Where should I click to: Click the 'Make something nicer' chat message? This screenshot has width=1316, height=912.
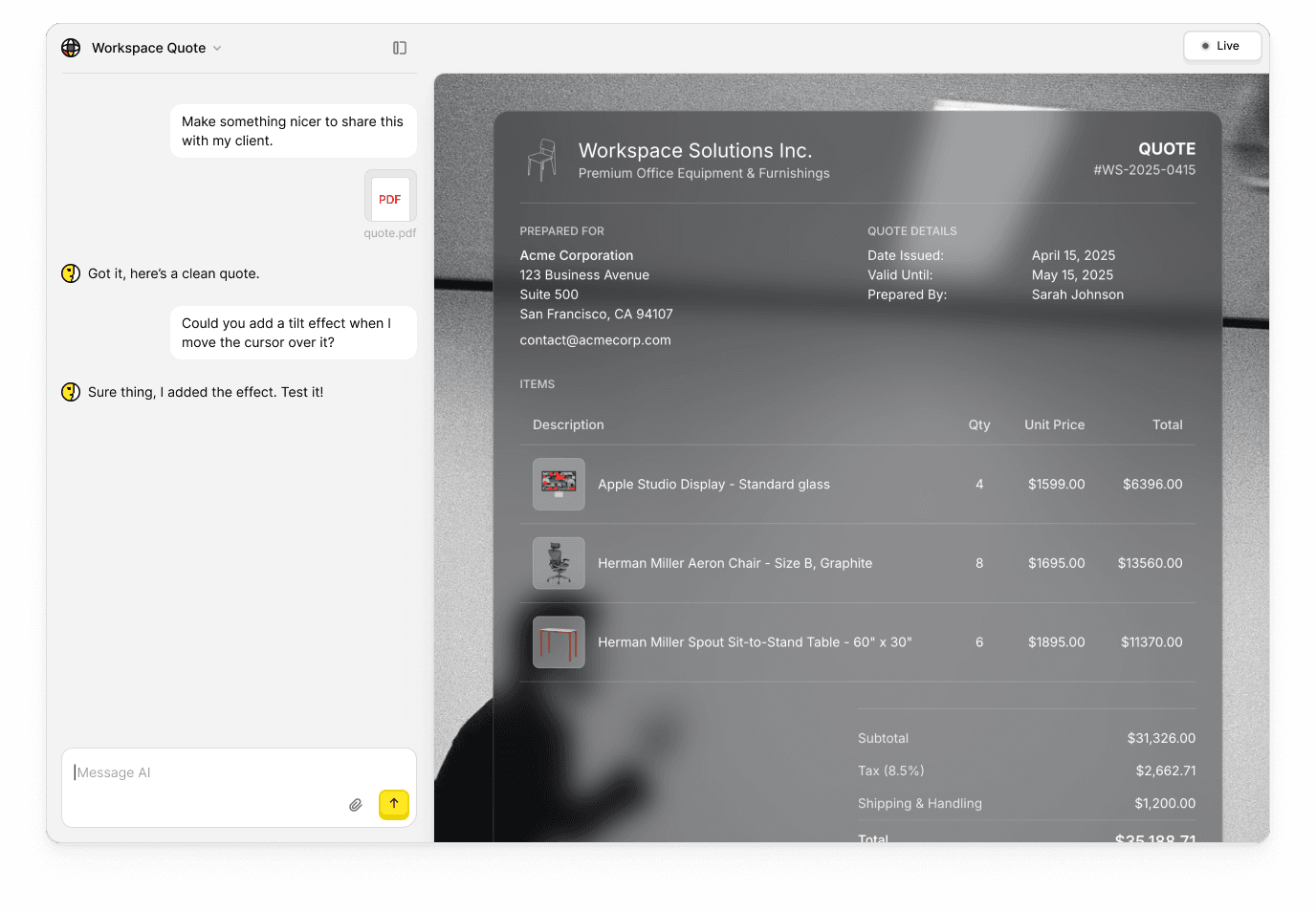(293, 131)
